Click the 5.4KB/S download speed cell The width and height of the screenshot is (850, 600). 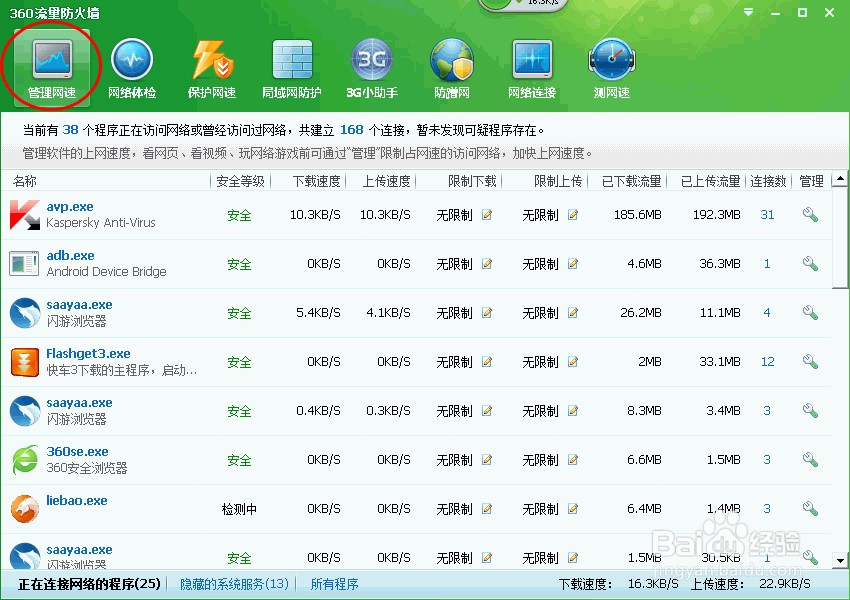pyautogui.click(x=318, y=313)
